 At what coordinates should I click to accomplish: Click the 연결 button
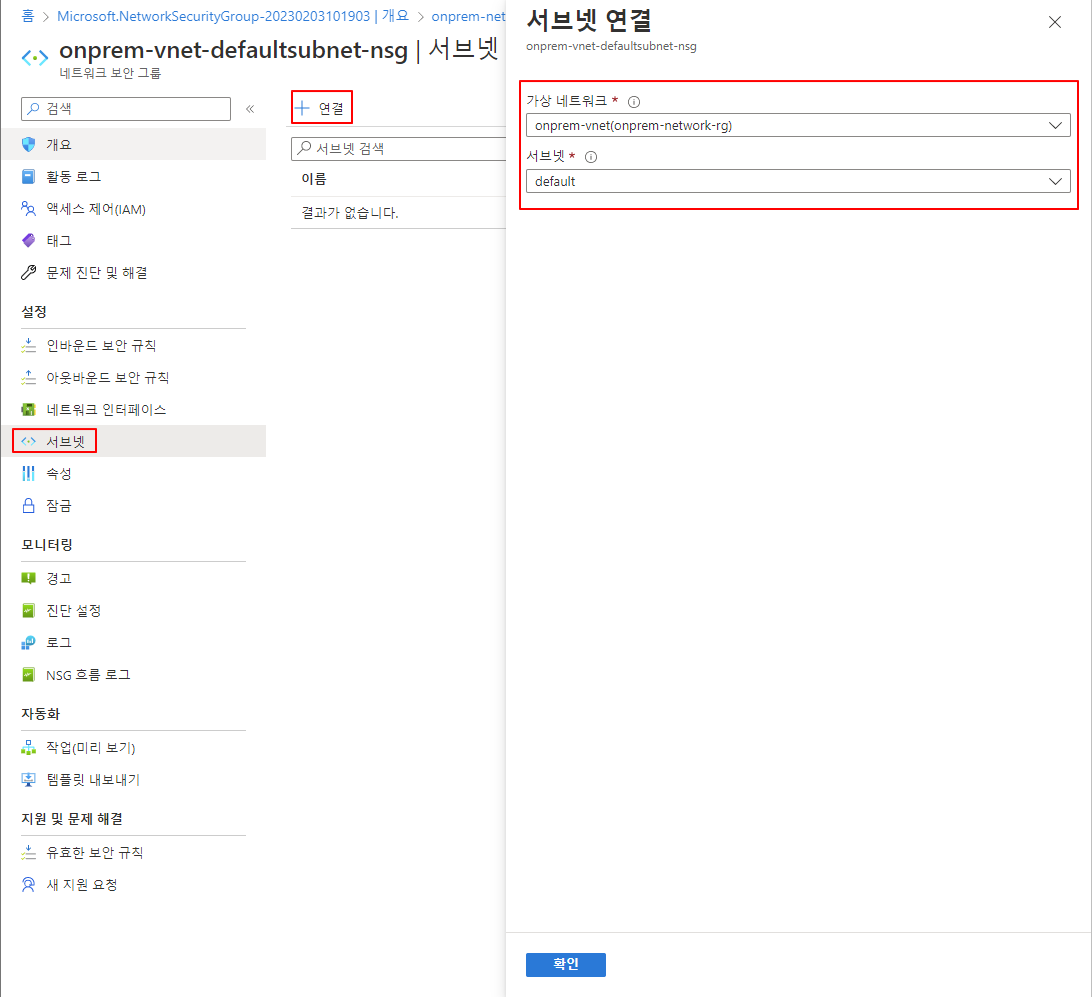click(x=321, y=108)
